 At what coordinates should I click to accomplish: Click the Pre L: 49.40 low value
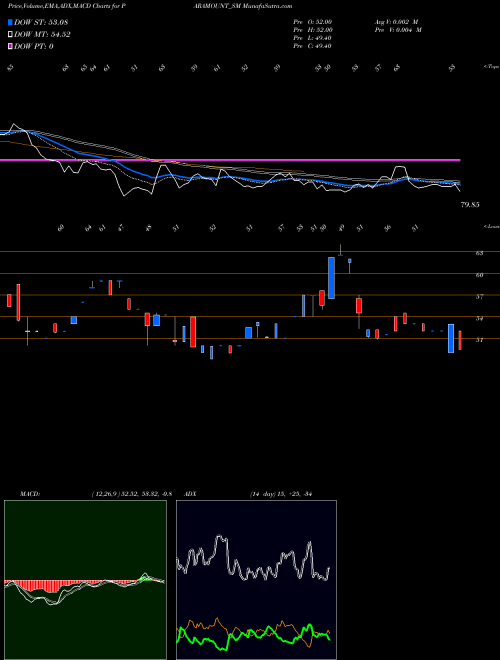point(313,38)
